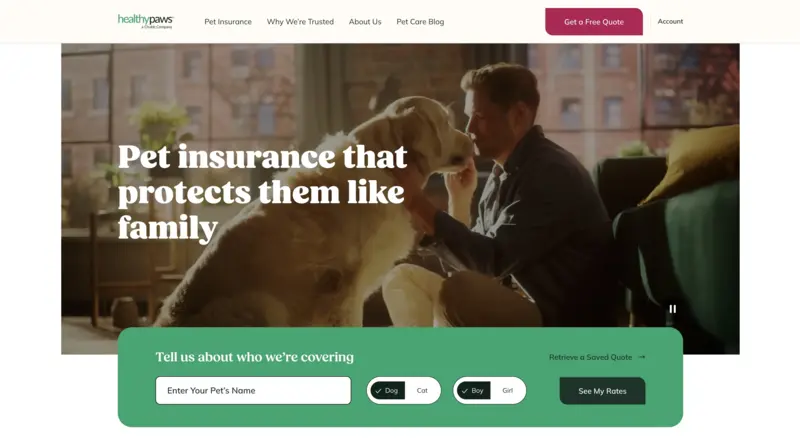800x438 pixels.
Task: Click the checkmark in the Boy toggle
Action: [464, 391]
